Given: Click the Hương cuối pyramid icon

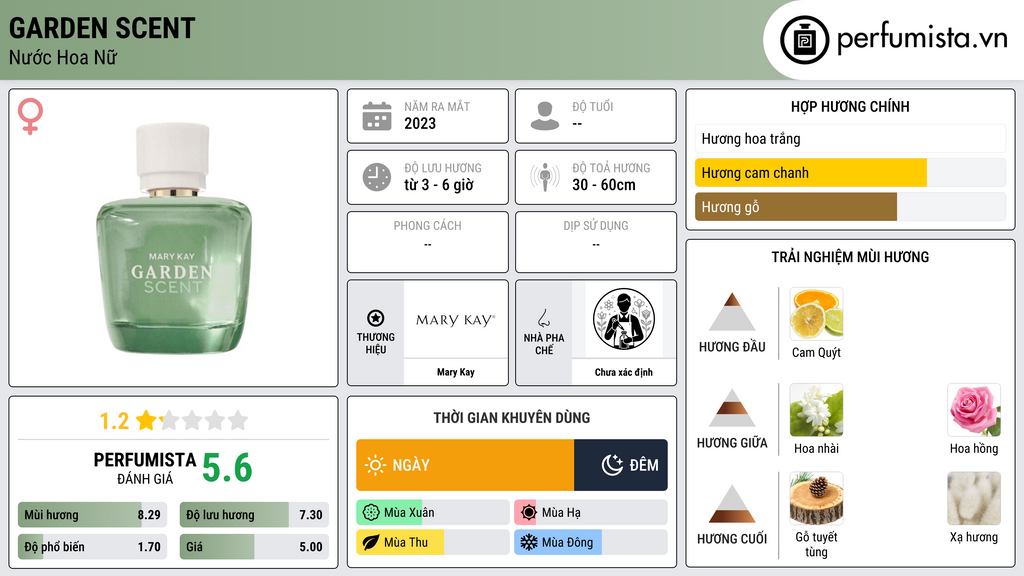Looking at the screenshot, I should (x=732, y=504).
